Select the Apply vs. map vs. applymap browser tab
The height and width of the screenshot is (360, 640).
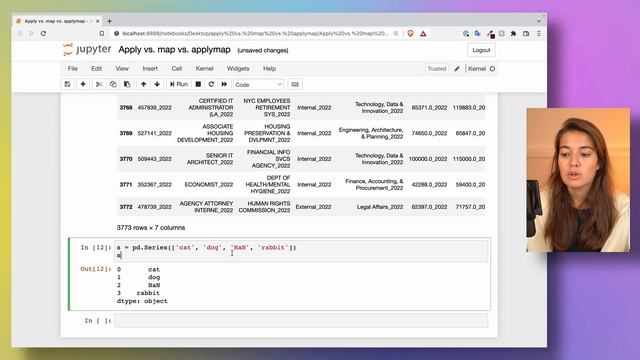56,21
